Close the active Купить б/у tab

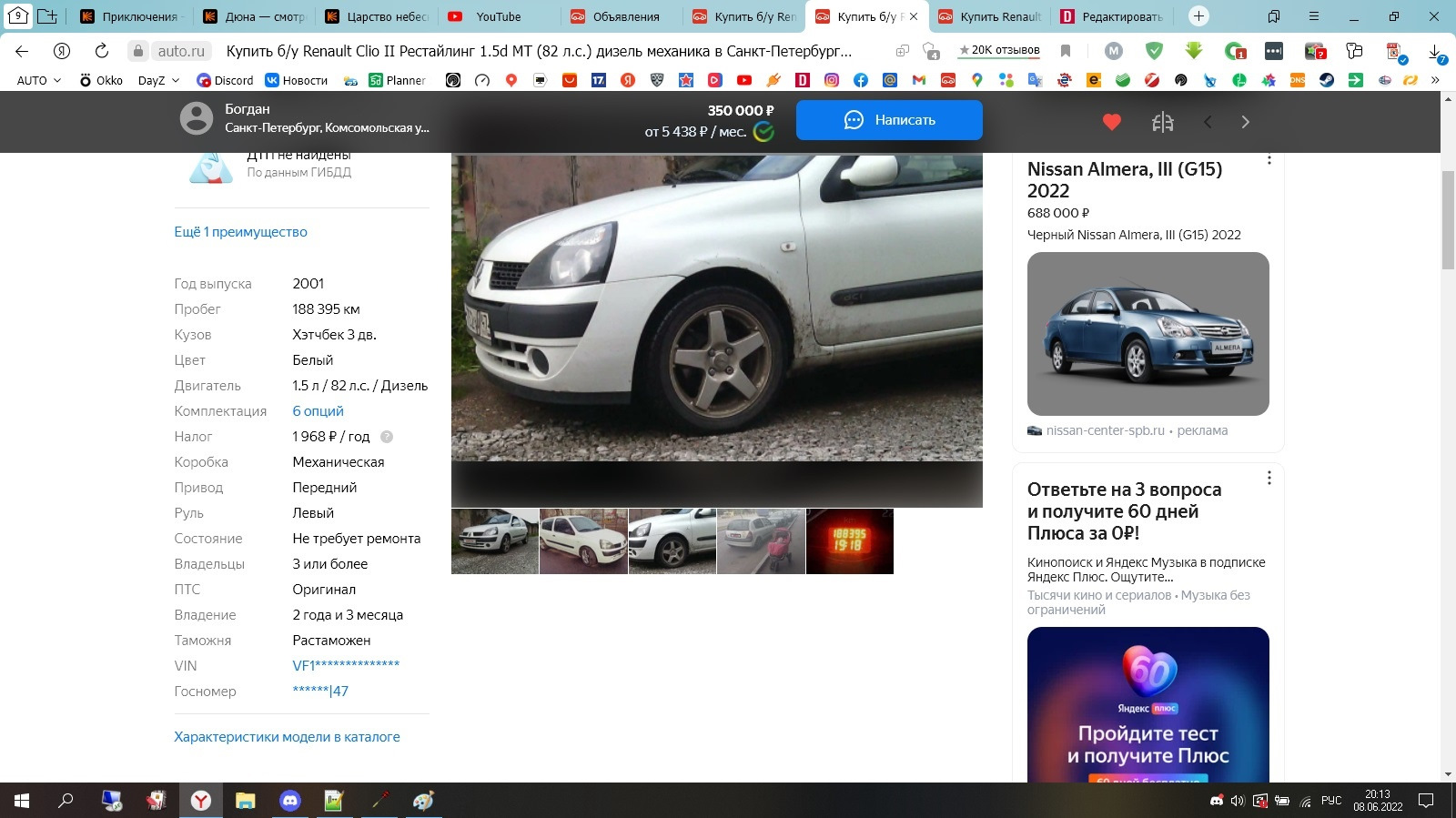914,16
